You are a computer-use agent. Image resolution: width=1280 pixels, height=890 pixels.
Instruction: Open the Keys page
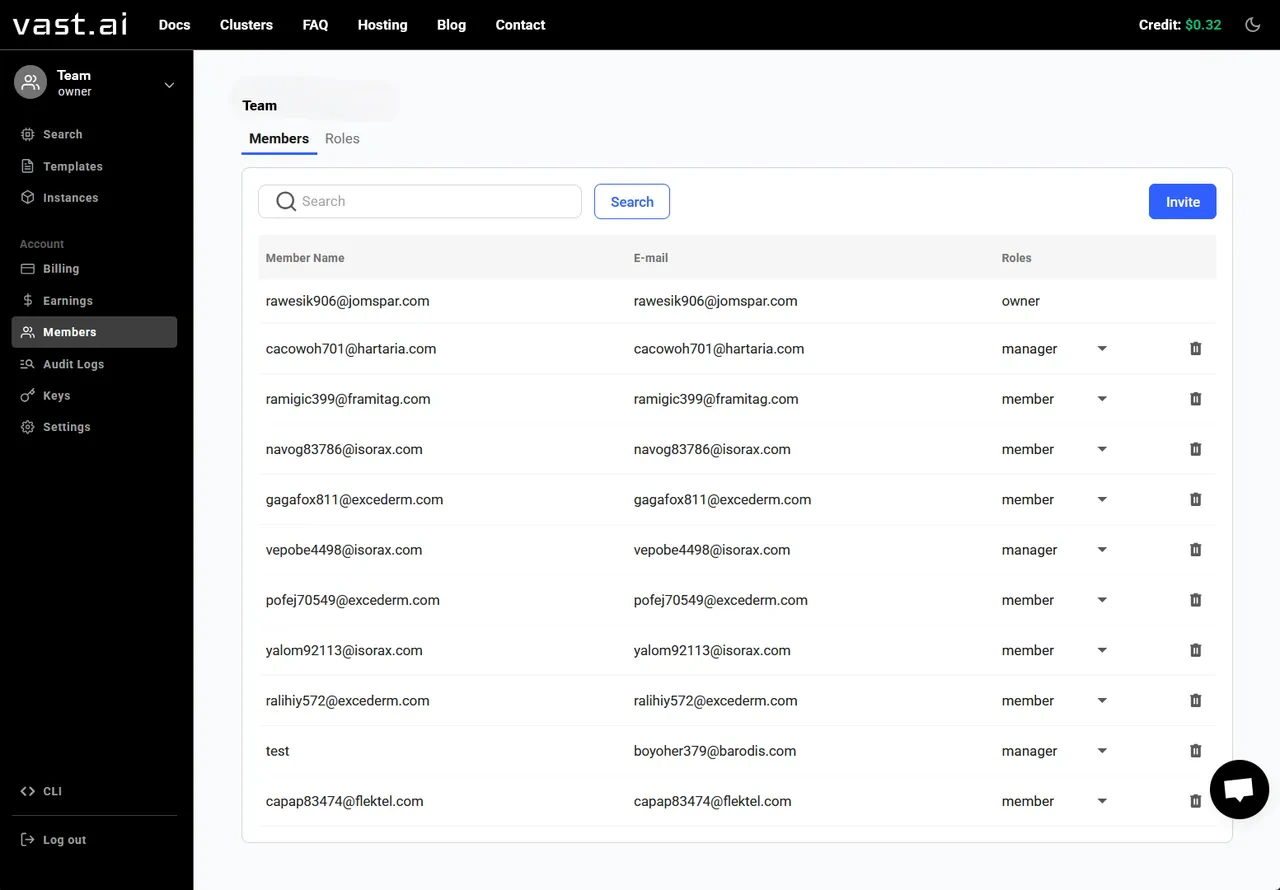pos(55,395)
